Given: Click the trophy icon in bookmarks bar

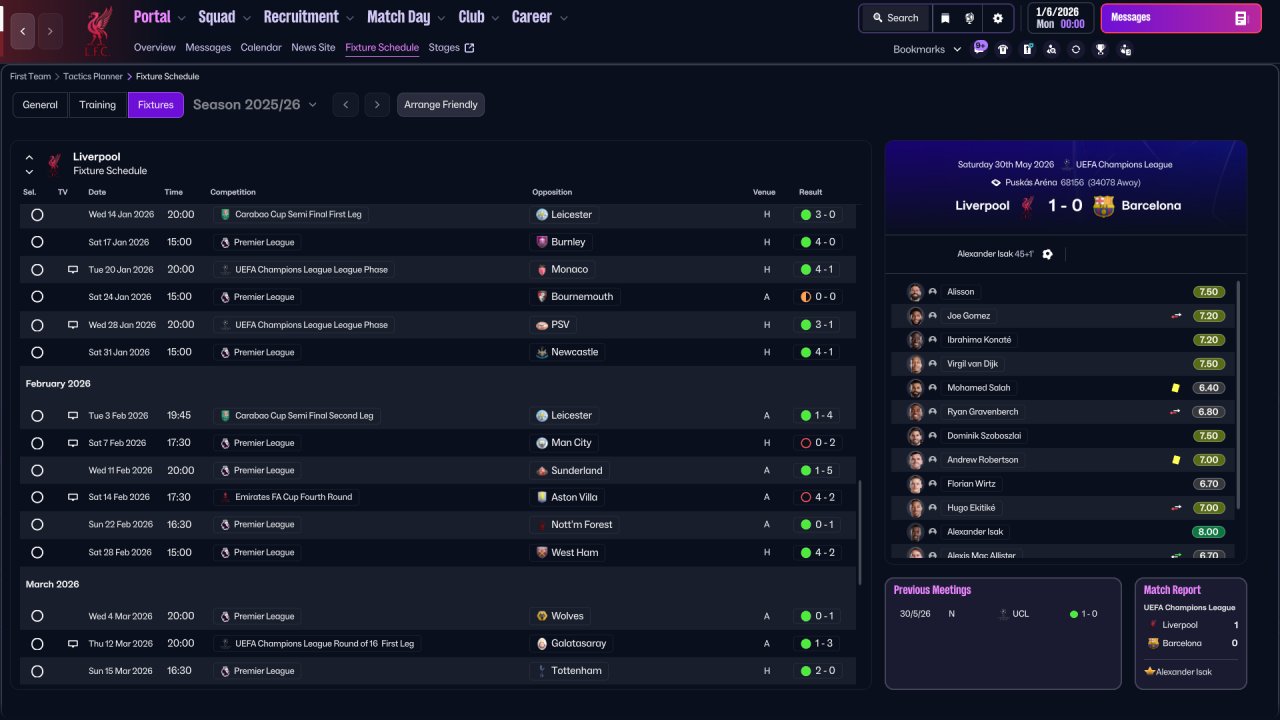Looking at the screenshot, I should [x=1100, y=49].
